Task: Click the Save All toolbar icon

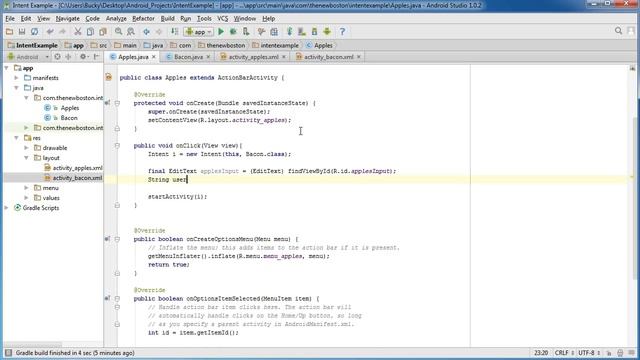Action: [x=22, y=31]
